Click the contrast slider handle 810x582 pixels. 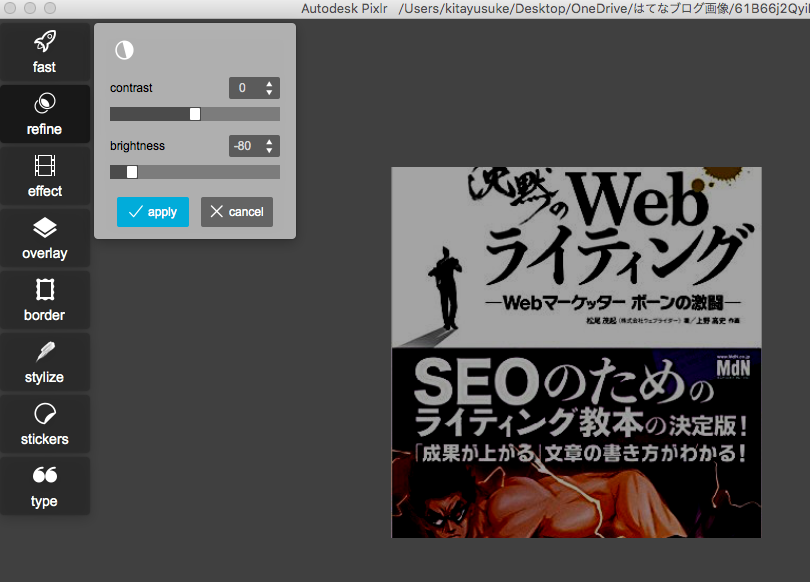[195, 114]
